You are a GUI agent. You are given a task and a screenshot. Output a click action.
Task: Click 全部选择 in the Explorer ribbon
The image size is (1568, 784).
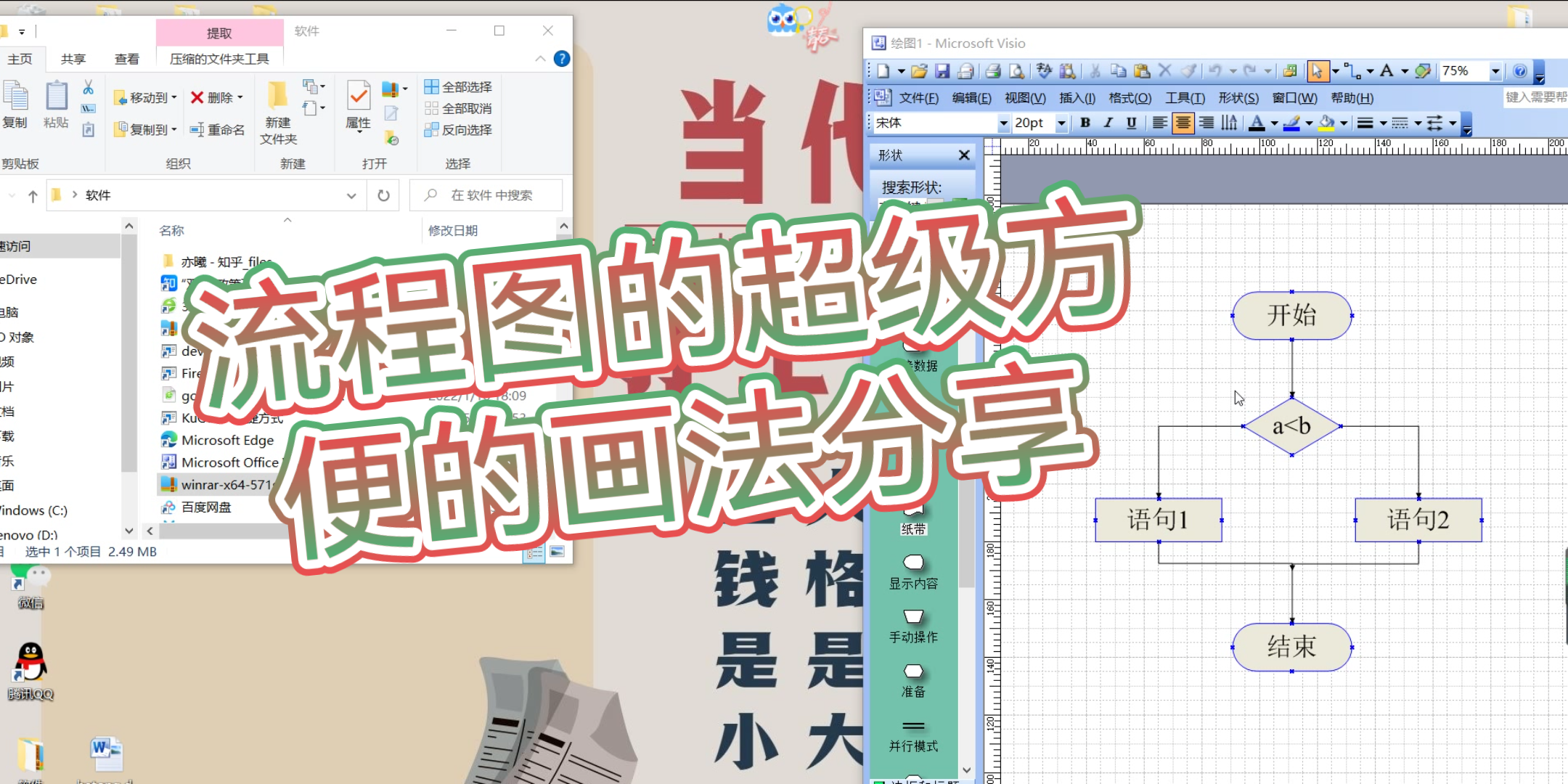coord(459,86)
